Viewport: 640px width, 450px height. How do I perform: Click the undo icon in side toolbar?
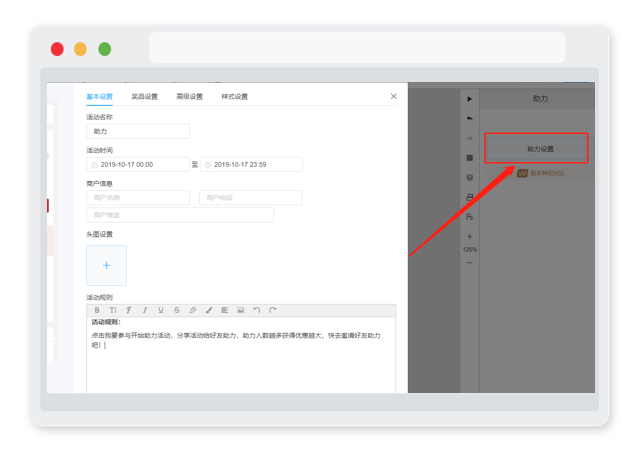[469, 118]
